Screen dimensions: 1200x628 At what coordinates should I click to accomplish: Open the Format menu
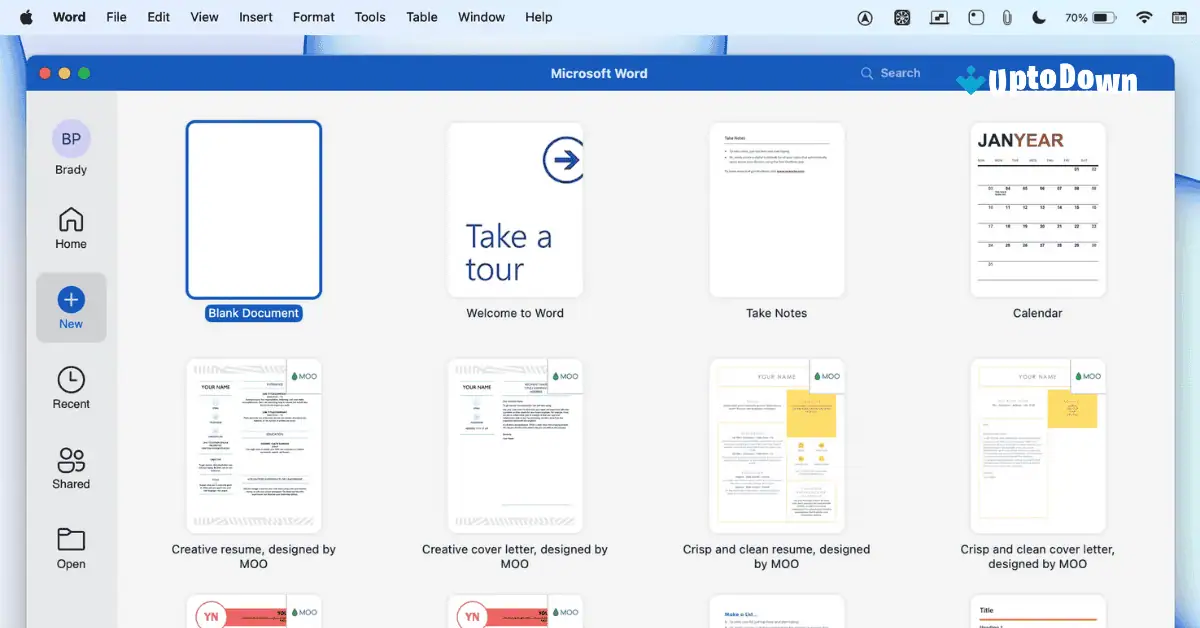[313, 16]
